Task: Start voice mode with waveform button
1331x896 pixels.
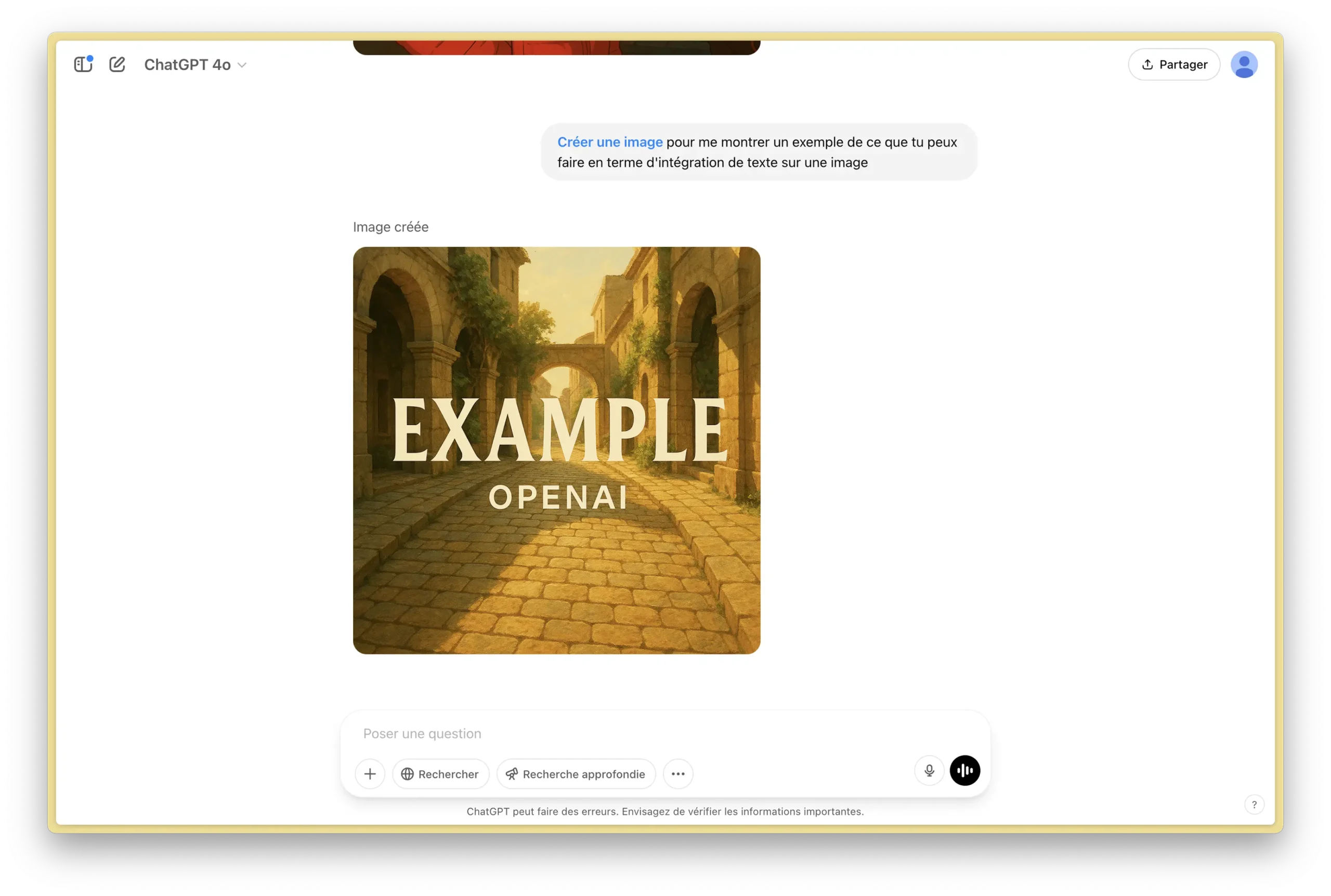Action: point(964,770)
